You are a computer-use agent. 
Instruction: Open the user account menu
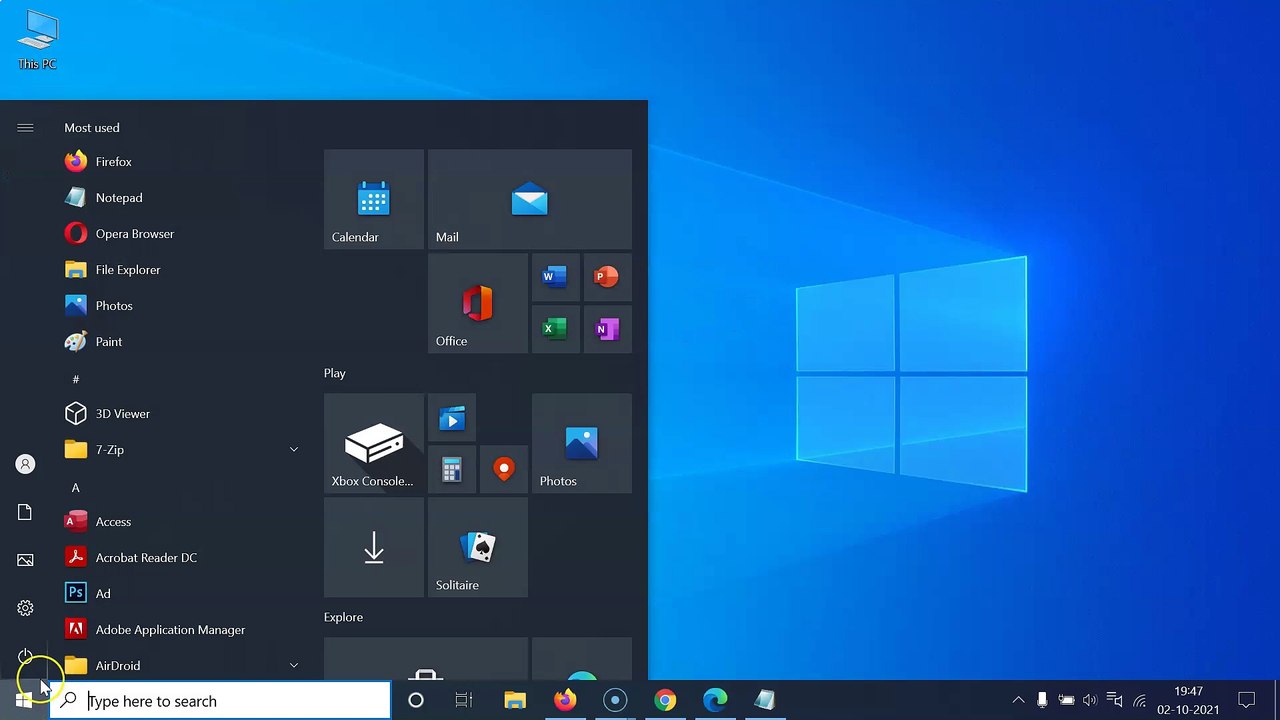[25, 464]
